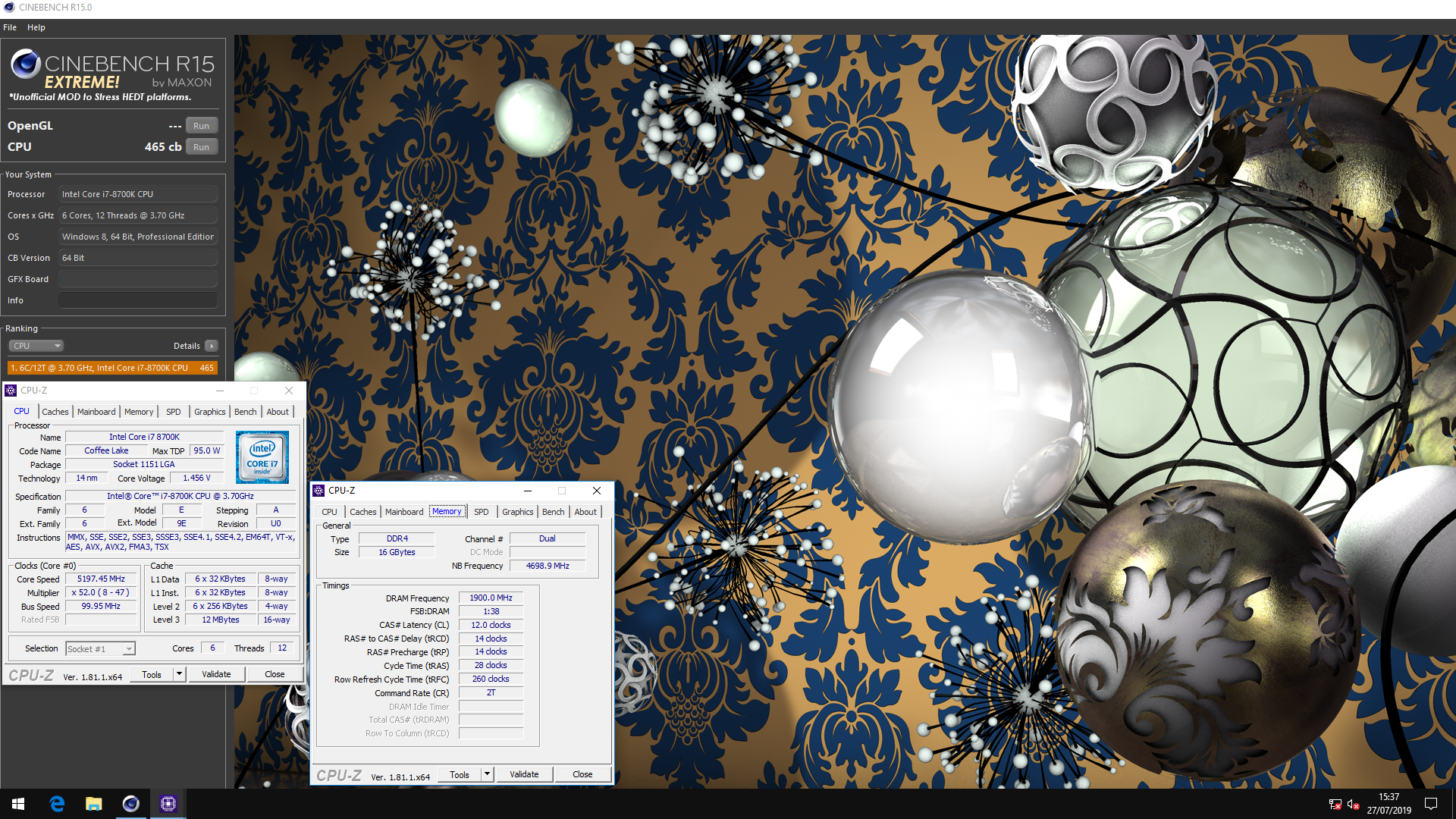Open the Help menu in Cinebench
The width and height of the screenshot is (1456, 819).
(x=36, y=27)
